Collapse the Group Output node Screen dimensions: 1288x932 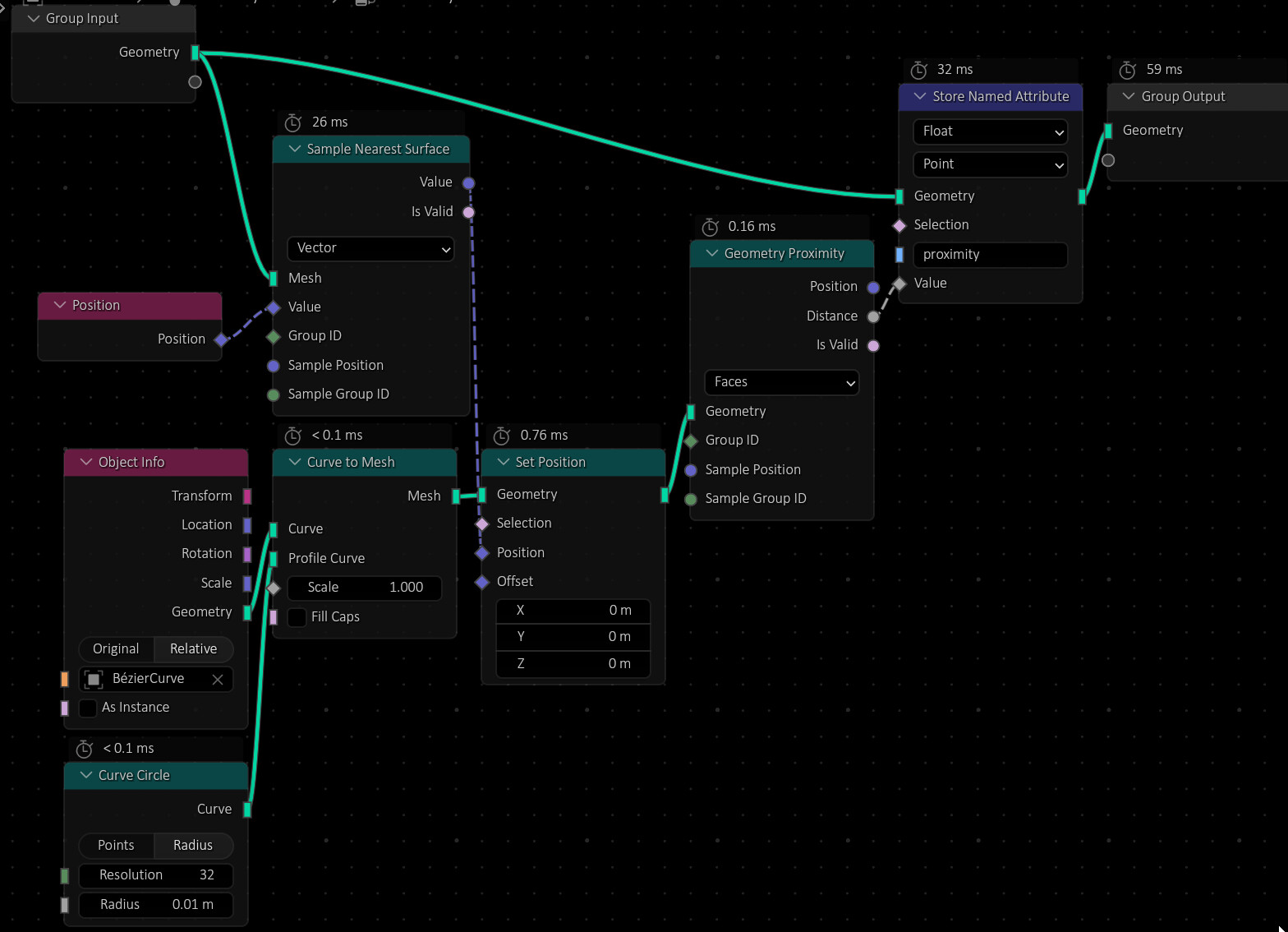click(x=1129, y=96)
